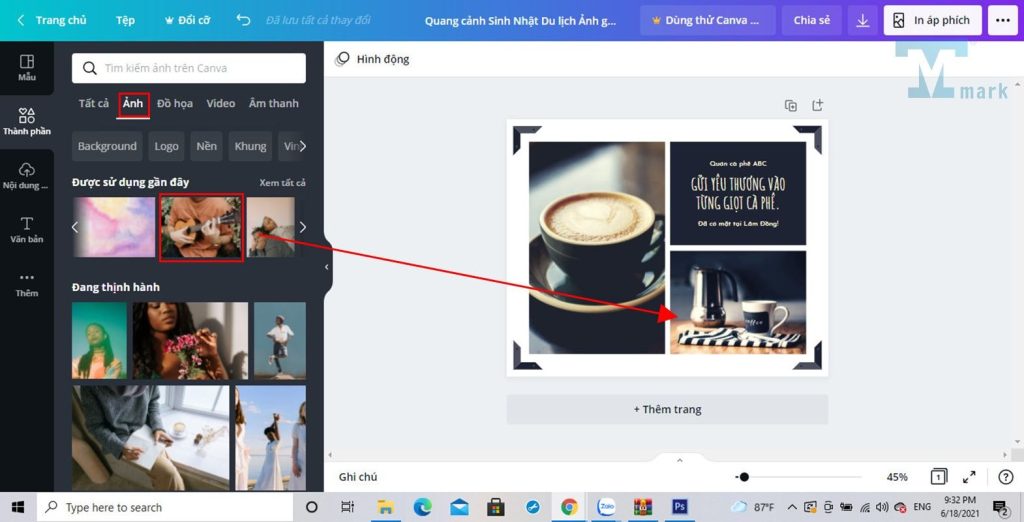Viewport: 1024px width, 522px height.
Task: Collapse the side panel with arrow handle
Action: tap(327, 268)
